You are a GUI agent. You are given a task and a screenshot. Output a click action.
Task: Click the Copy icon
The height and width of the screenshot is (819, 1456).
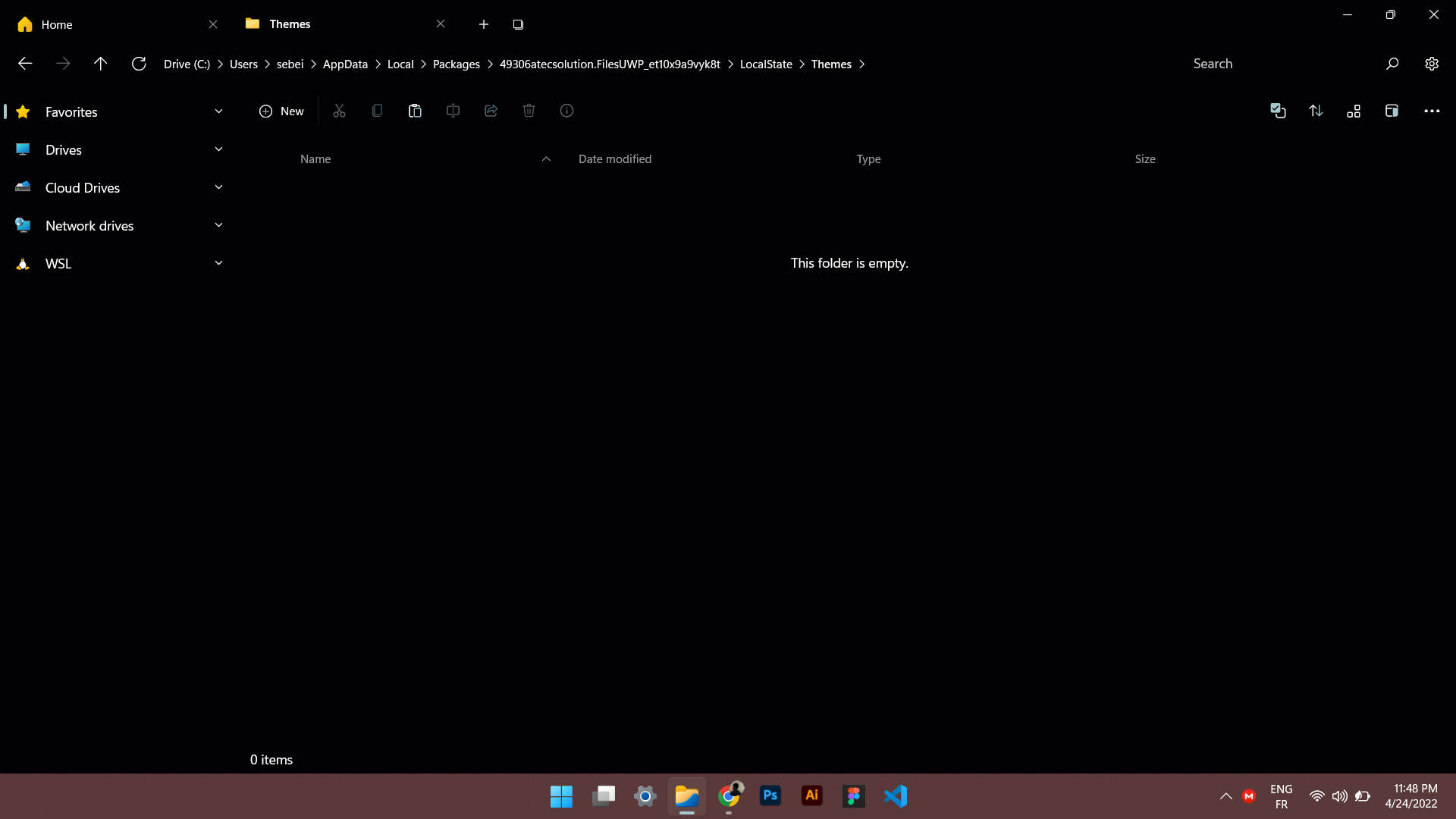click(377, 111)
